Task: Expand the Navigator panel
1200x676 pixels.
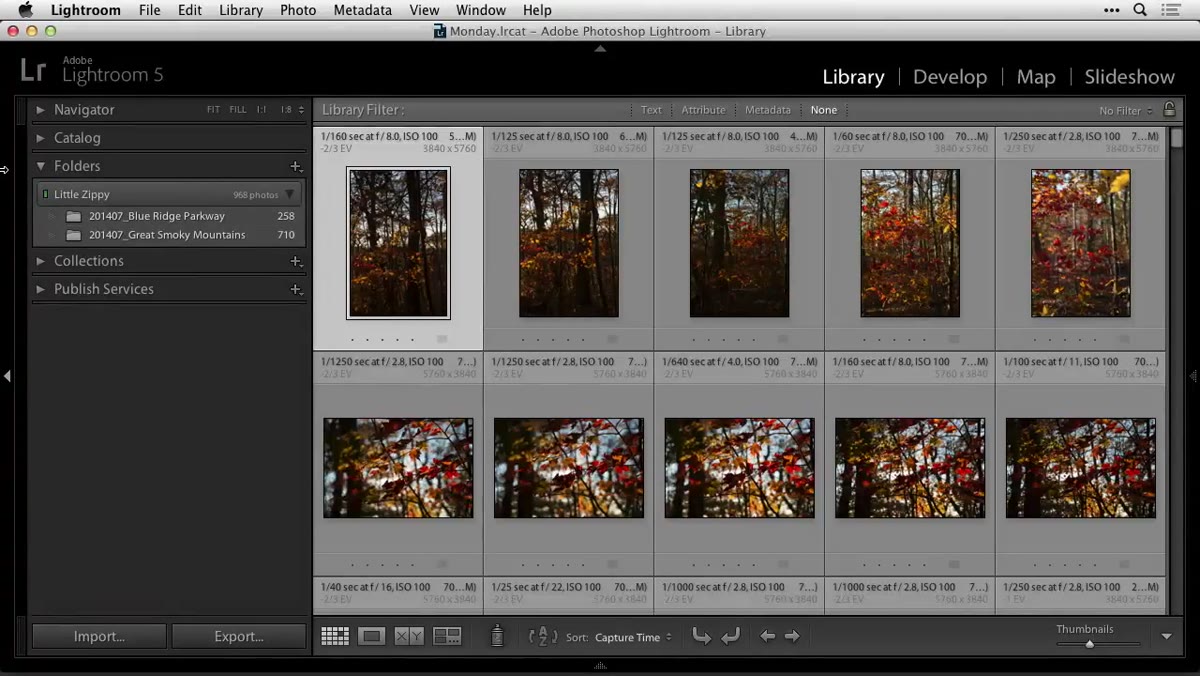Action: point(41,110)
